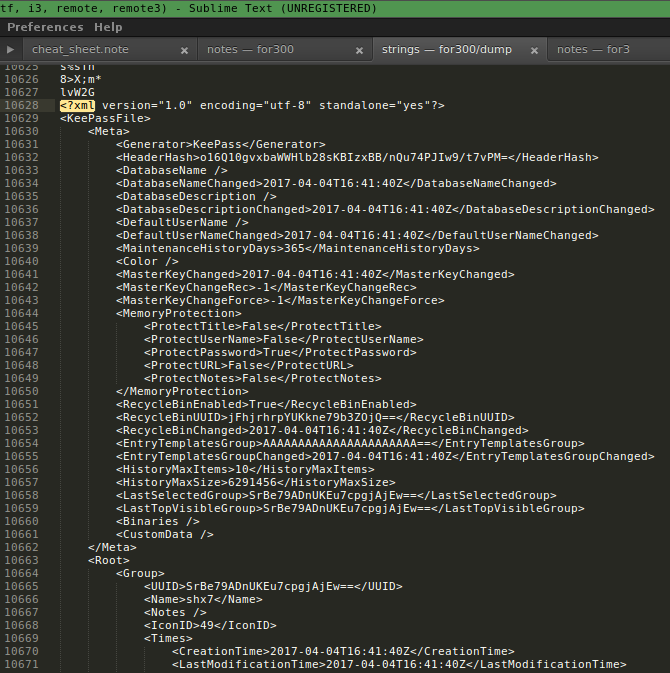Click the ProtectUserName False line
The image size is (670, 673).
tap(284, 339)
